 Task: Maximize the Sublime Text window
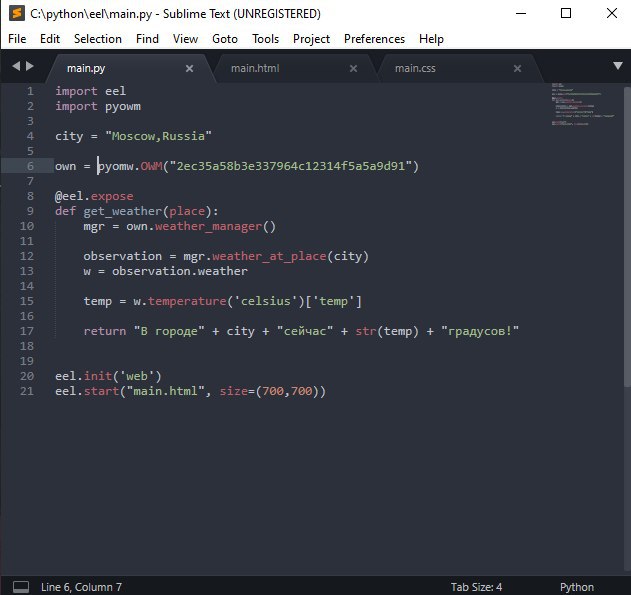pos(566,14)
